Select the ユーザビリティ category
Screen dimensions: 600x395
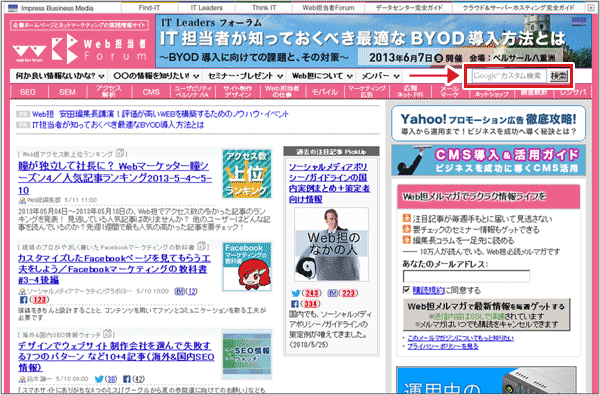[193, 91]
